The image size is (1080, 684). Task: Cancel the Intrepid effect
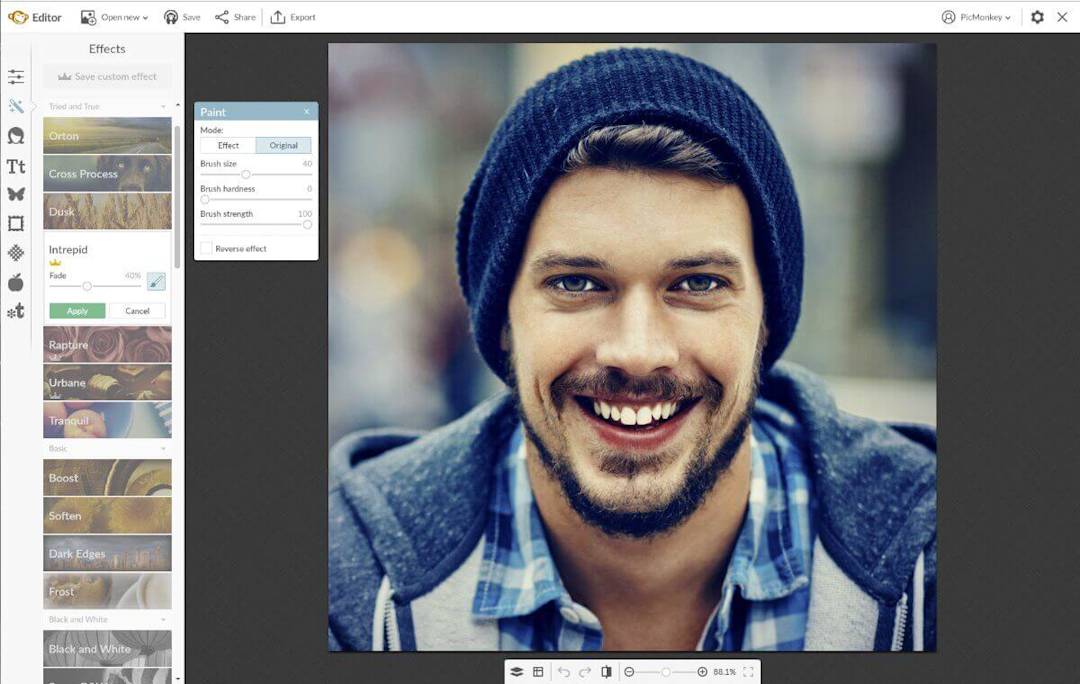(x=137, y=310)
